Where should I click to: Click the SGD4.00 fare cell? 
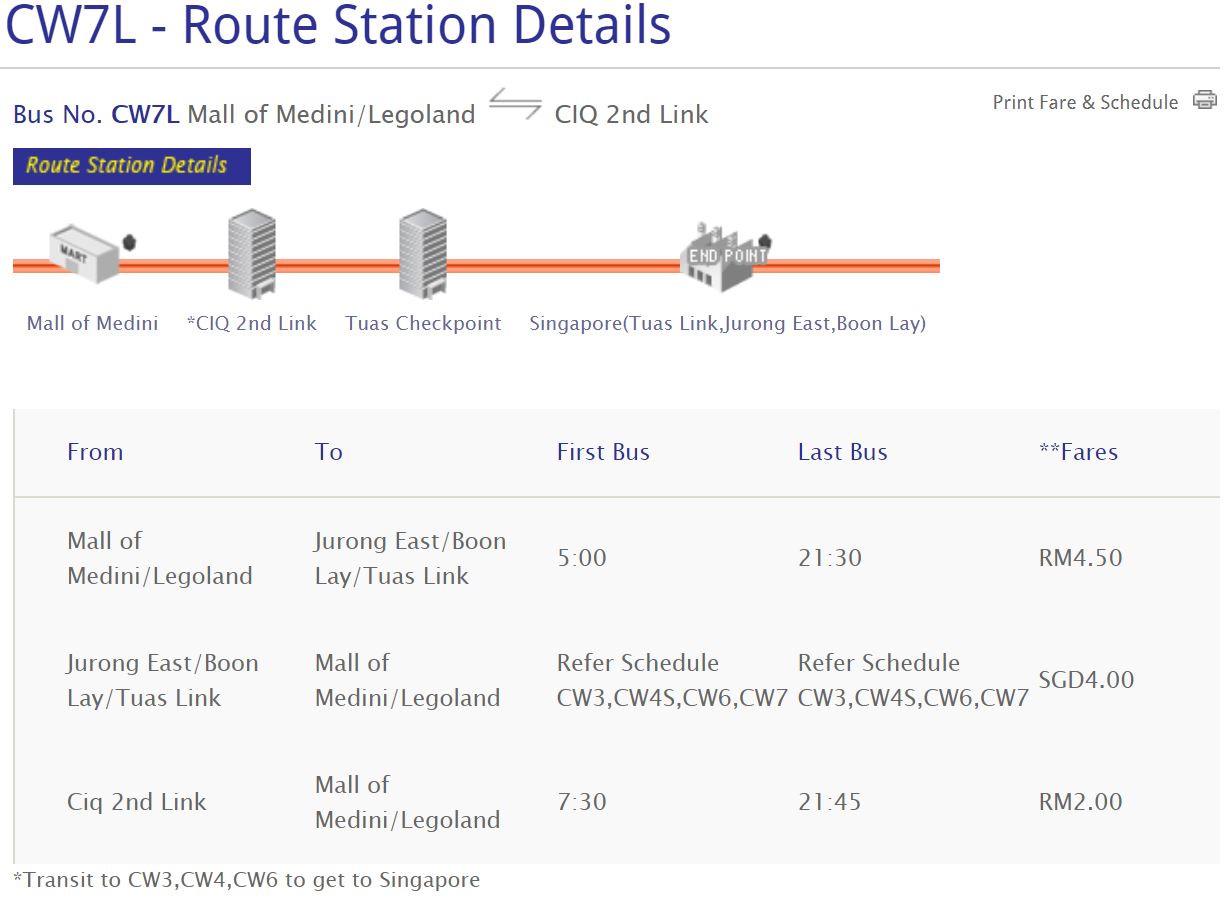click(1086, 680)
